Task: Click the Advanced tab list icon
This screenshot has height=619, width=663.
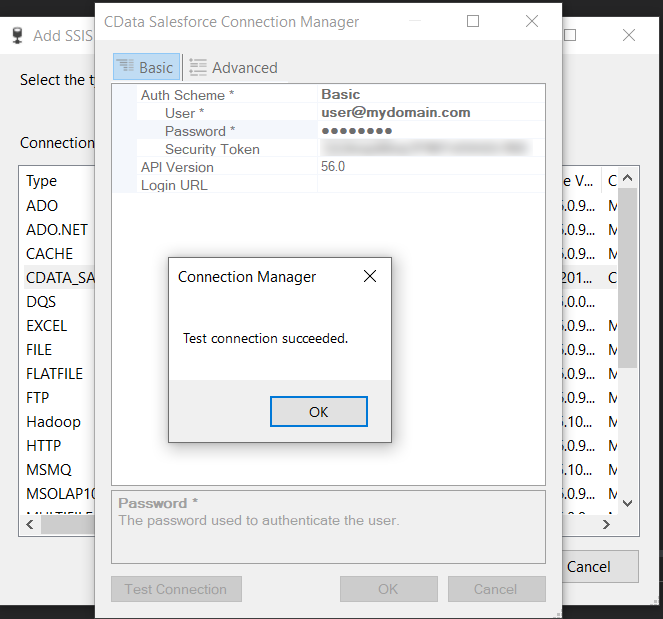Action: [198, 68]
